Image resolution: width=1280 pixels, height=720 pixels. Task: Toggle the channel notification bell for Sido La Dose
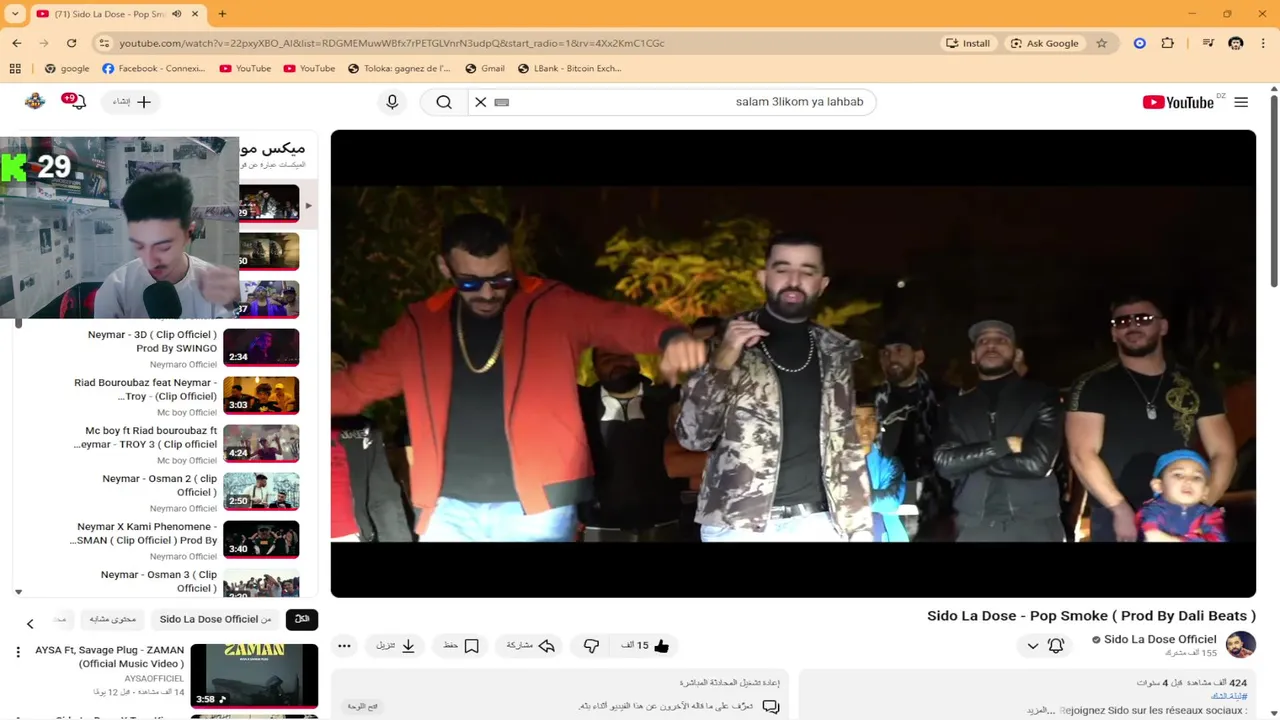point(1056,646)
